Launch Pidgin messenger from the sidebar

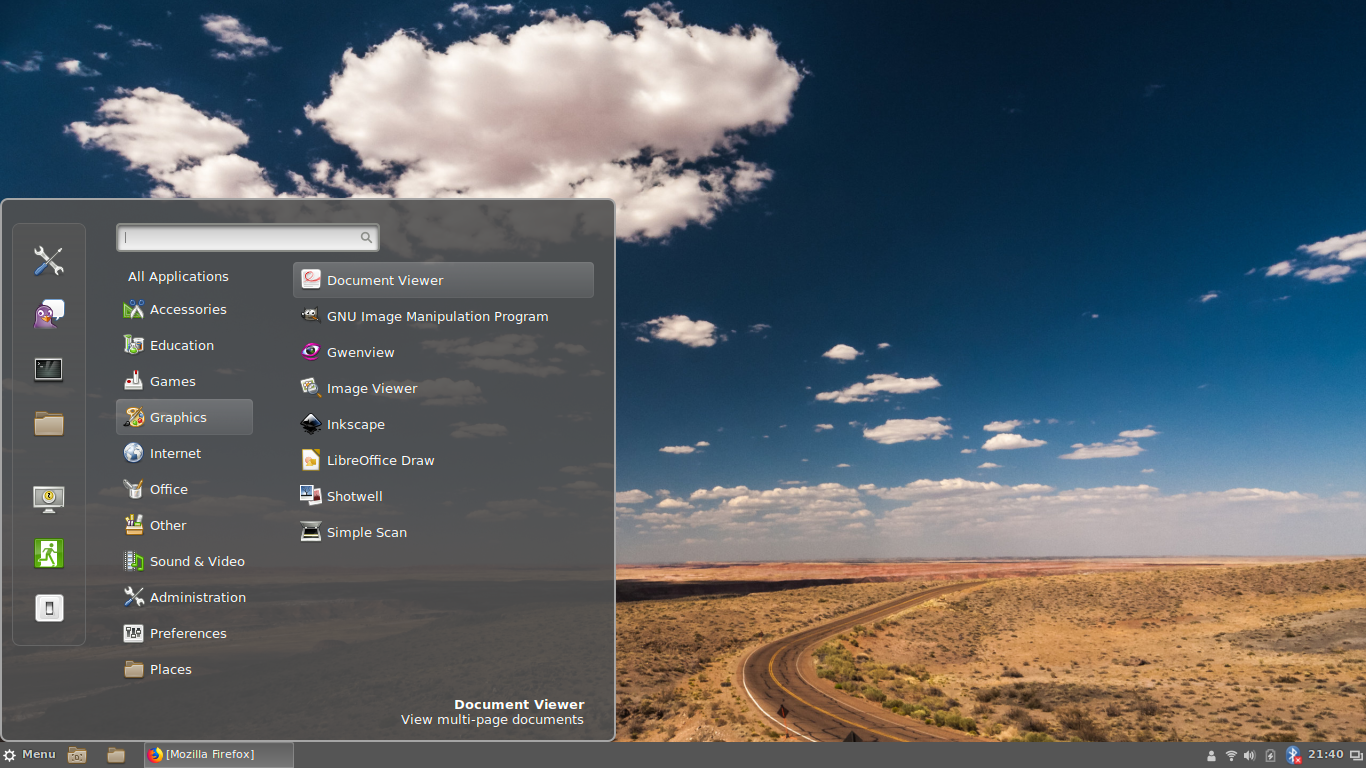(x=48, y=313)
